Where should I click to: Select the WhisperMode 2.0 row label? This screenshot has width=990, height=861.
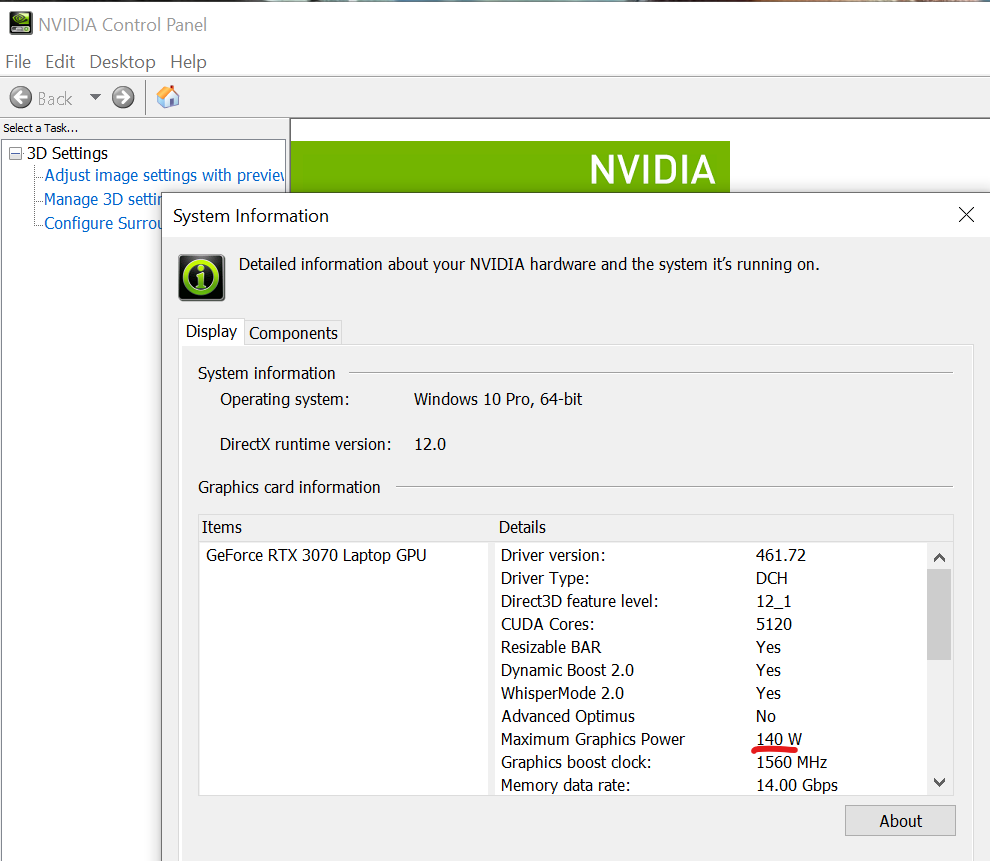click(x=563, y=694)
